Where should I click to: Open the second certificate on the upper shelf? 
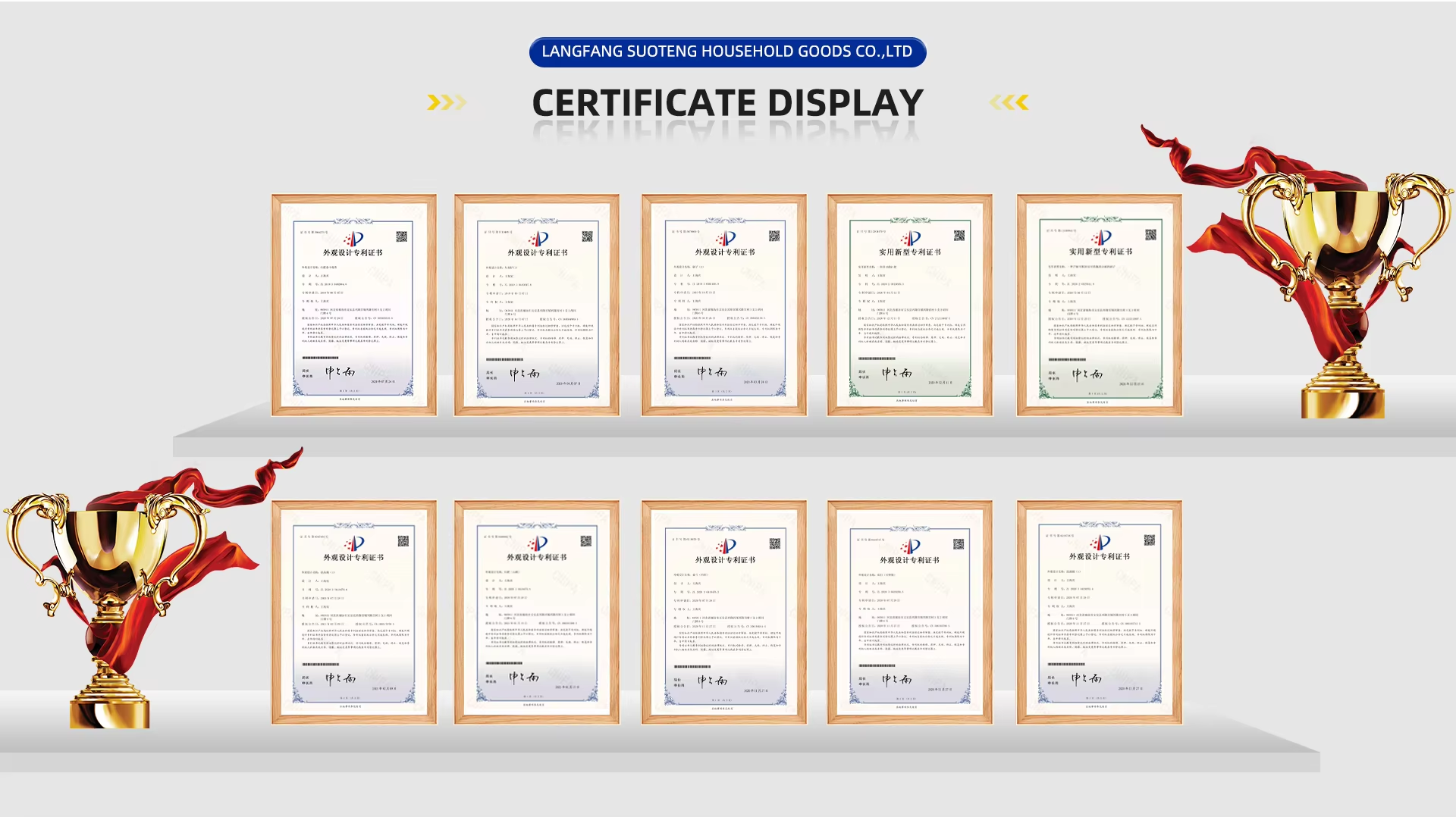click(x=537, y=305)
